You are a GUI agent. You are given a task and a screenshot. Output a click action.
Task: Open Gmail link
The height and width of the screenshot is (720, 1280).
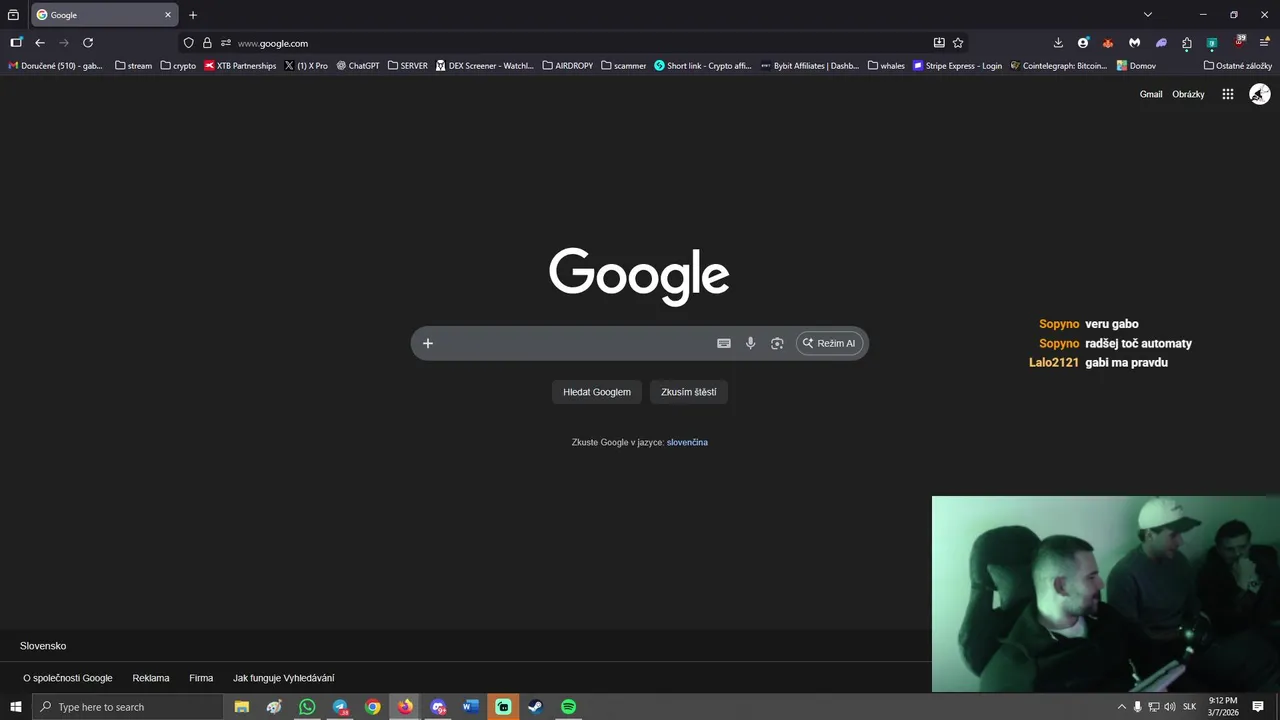point(1151,94)
